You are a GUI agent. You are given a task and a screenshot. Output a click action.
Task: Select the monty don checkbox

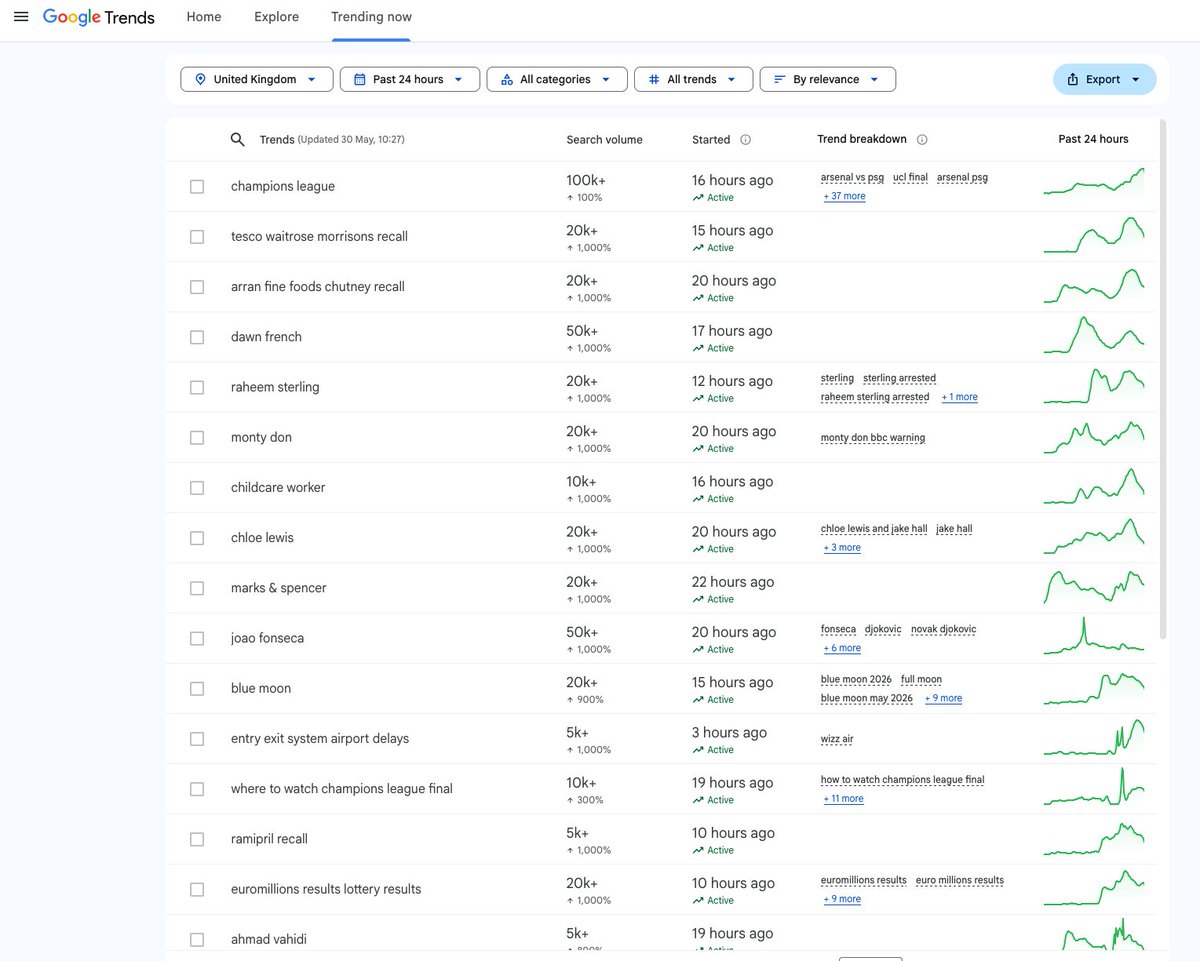[x=197, y=438]
